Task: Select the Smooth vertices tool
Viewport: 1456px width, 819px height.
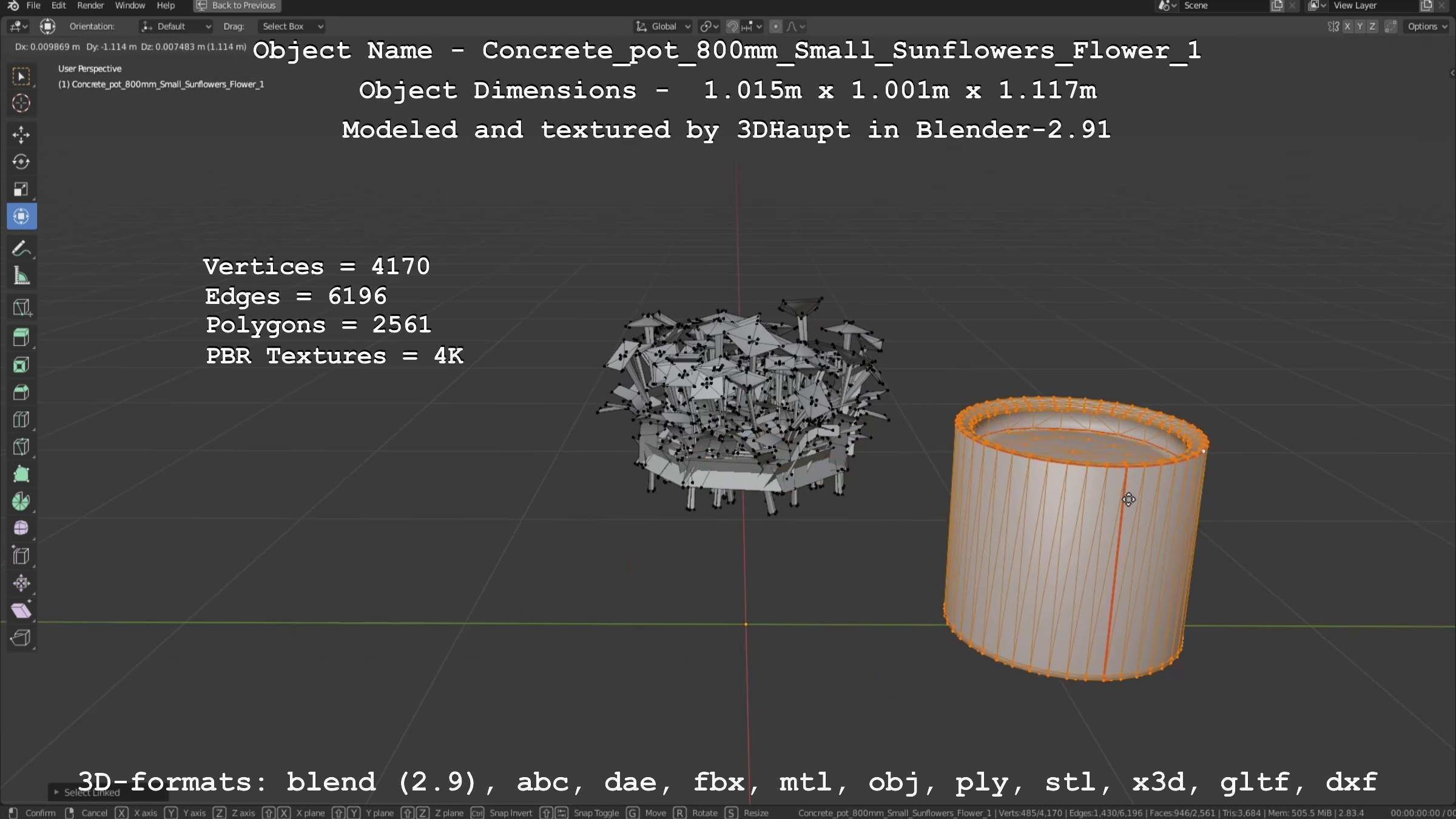Action: (x=21, y=528)
